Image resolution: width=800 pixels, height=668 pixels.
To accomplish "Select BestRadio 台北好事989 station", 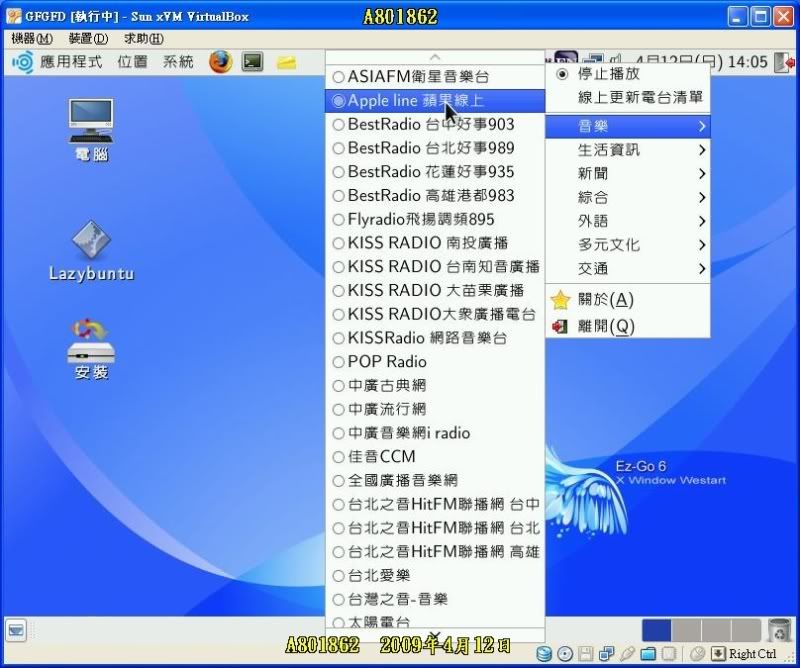I will [x=435, y=148].
